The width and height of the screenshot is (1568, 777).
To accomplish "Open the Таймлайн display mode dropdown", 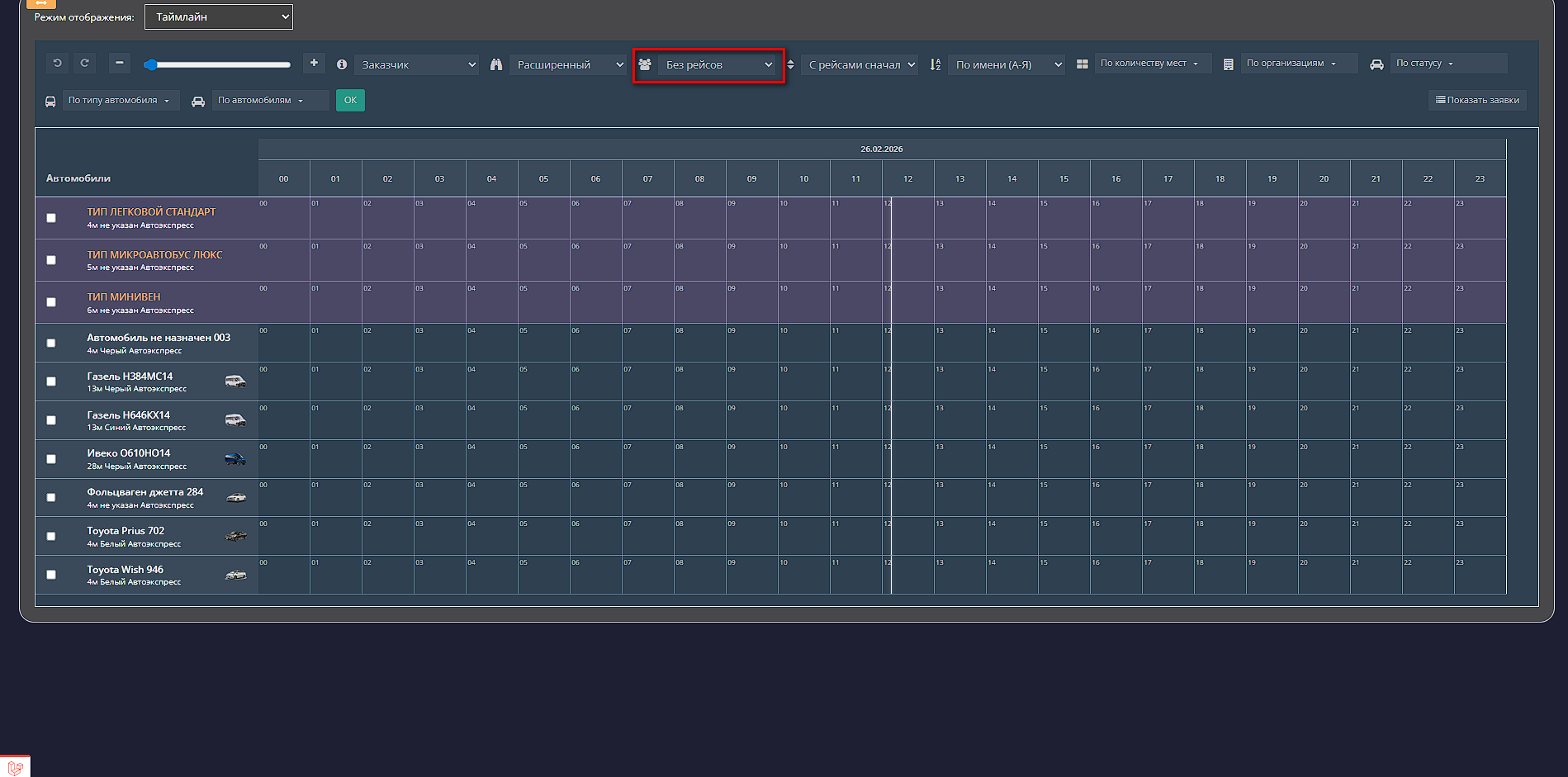I will point(219,17).
